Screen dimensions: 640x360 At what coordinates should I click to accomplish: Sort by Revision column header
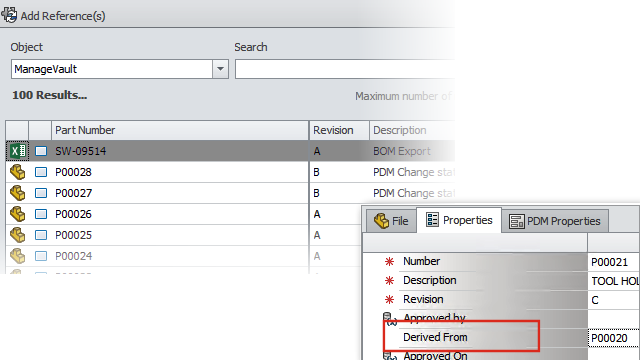(339, 130)
